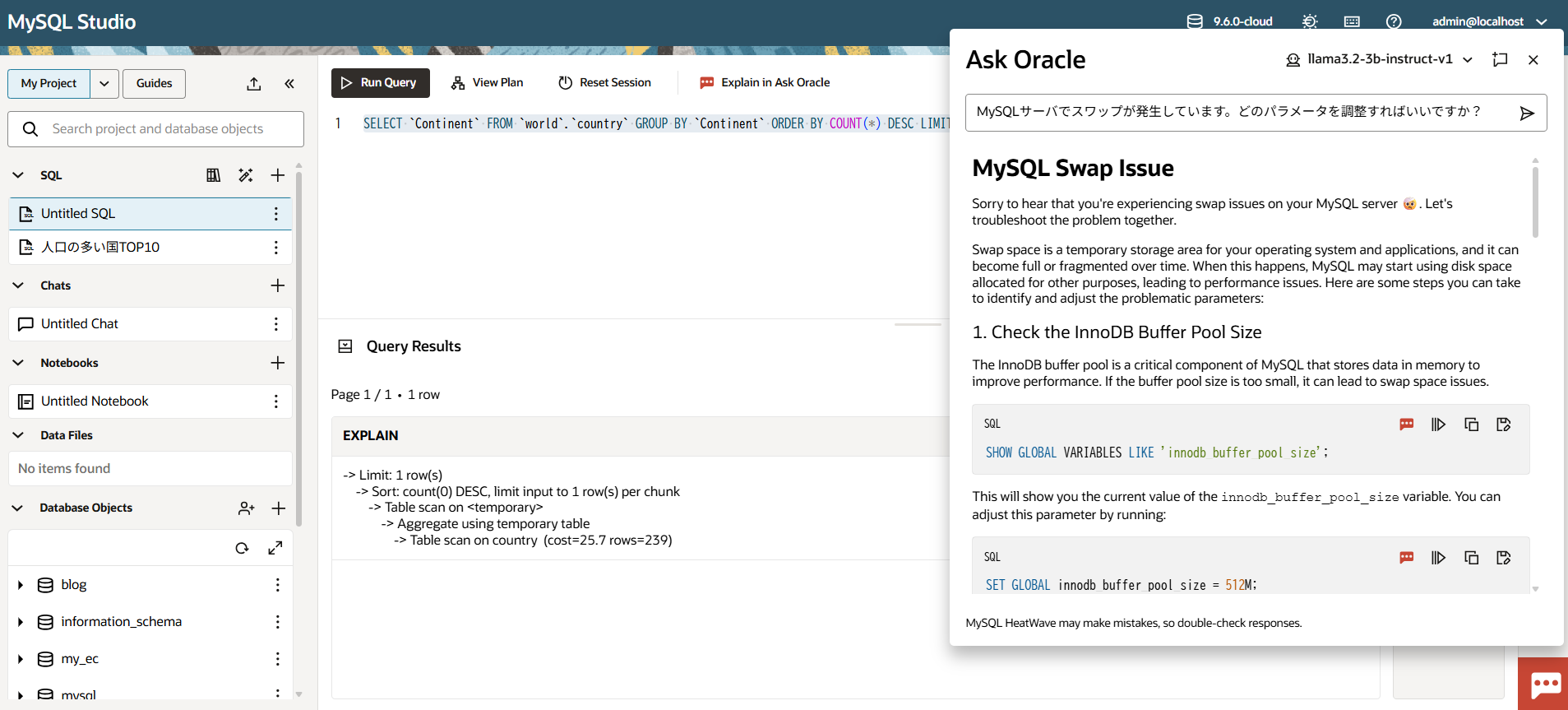Image resolution: width=1568 pixels, height=710 pixels.
Task: Open the My Project dropdown arrow
Action: pos(104,84)
